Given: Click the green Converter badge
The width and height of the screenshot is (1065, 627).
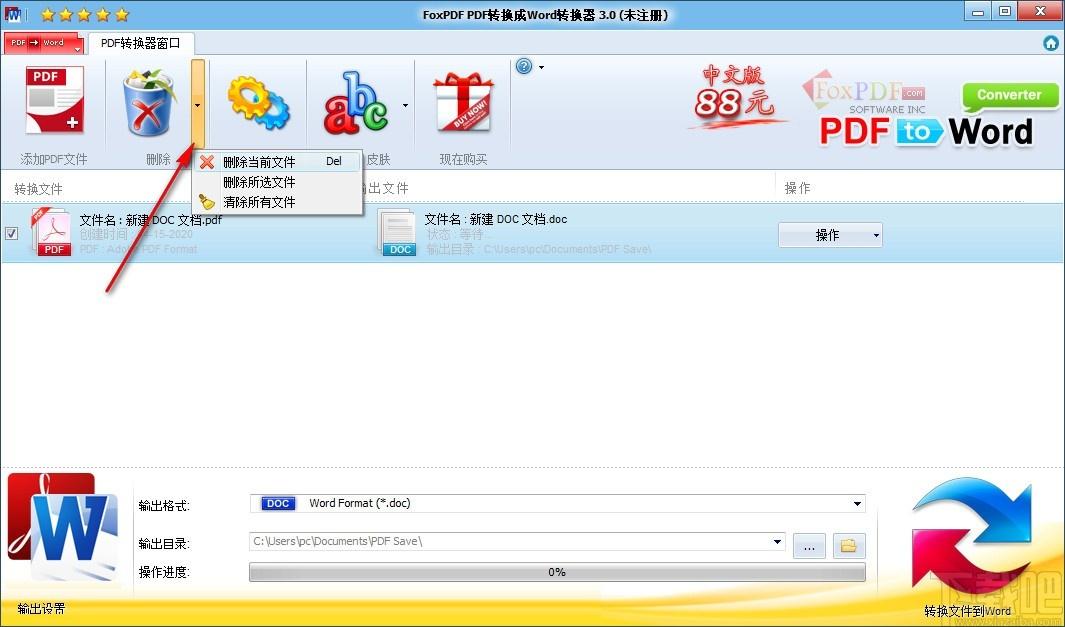Looking at the screenshot, I should [1009, 96].
